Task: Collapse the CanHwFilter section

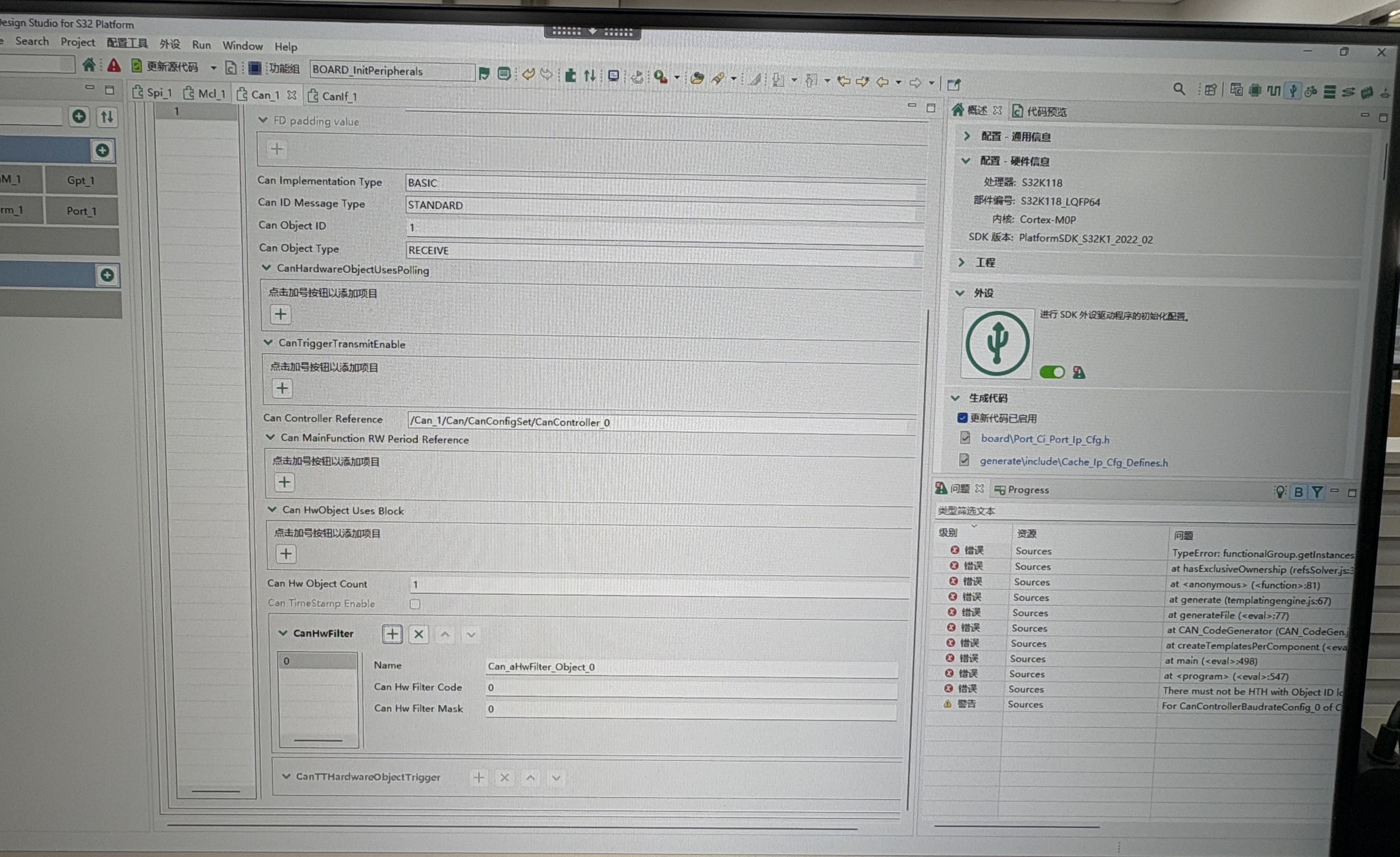Action: point(282,633)
